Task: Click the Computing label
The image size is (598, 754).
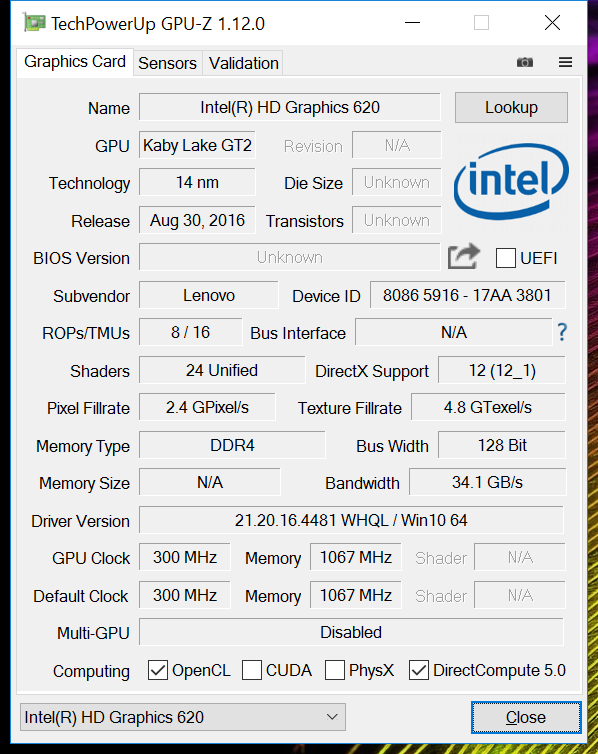Action: 91,671
